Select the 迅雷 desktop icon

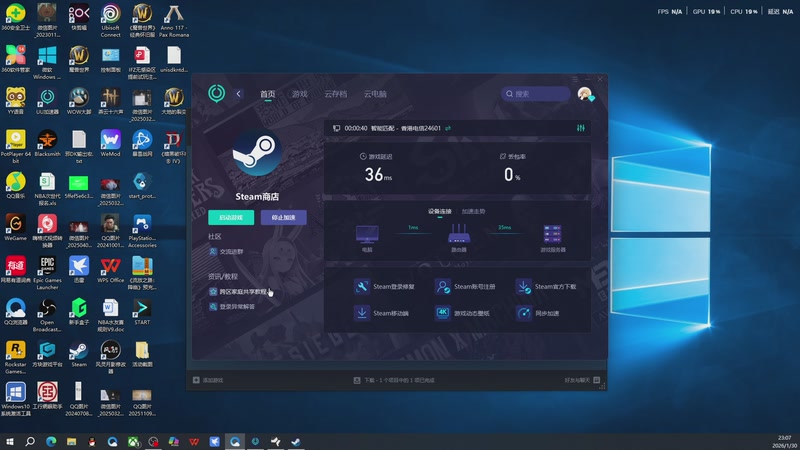click(x=79, y=270)
